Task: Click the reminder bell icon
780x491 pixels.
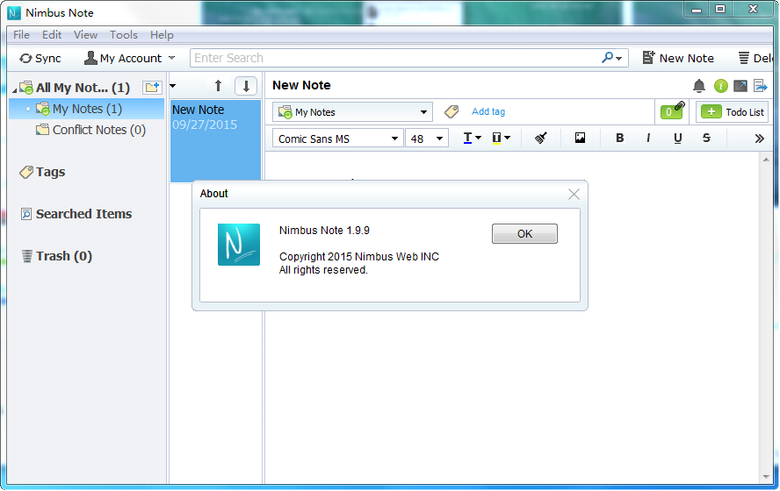Action: 699,86
